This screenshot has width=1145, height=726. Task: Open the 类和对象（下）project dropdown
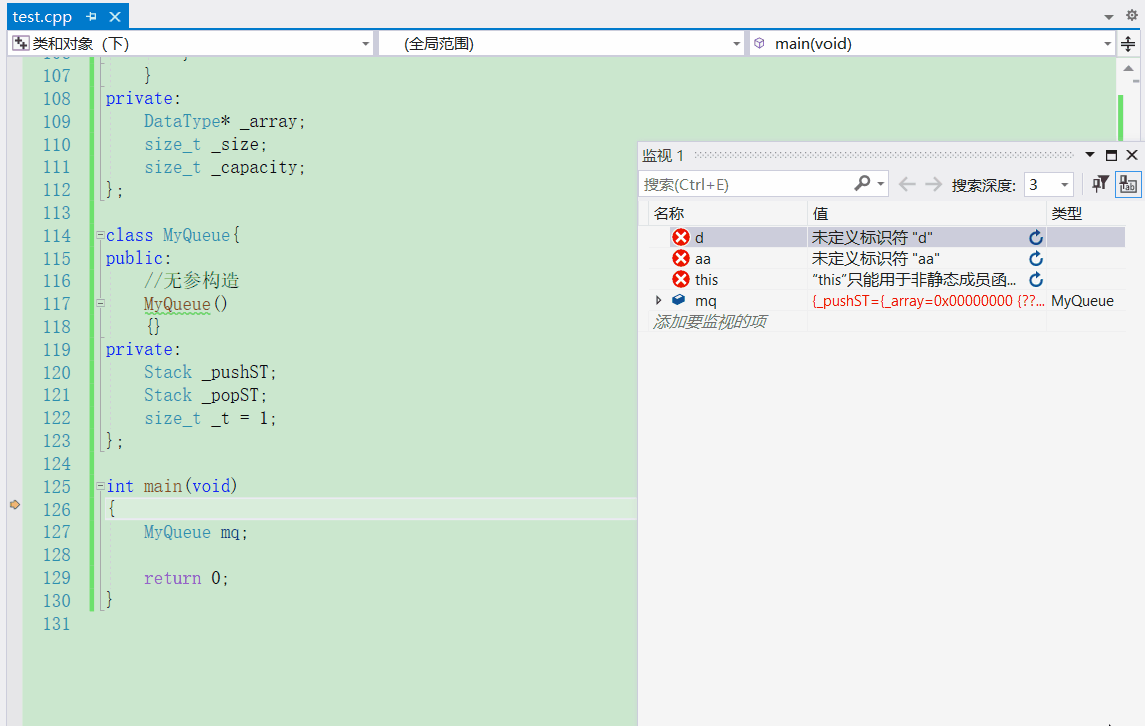click(366, 44)
